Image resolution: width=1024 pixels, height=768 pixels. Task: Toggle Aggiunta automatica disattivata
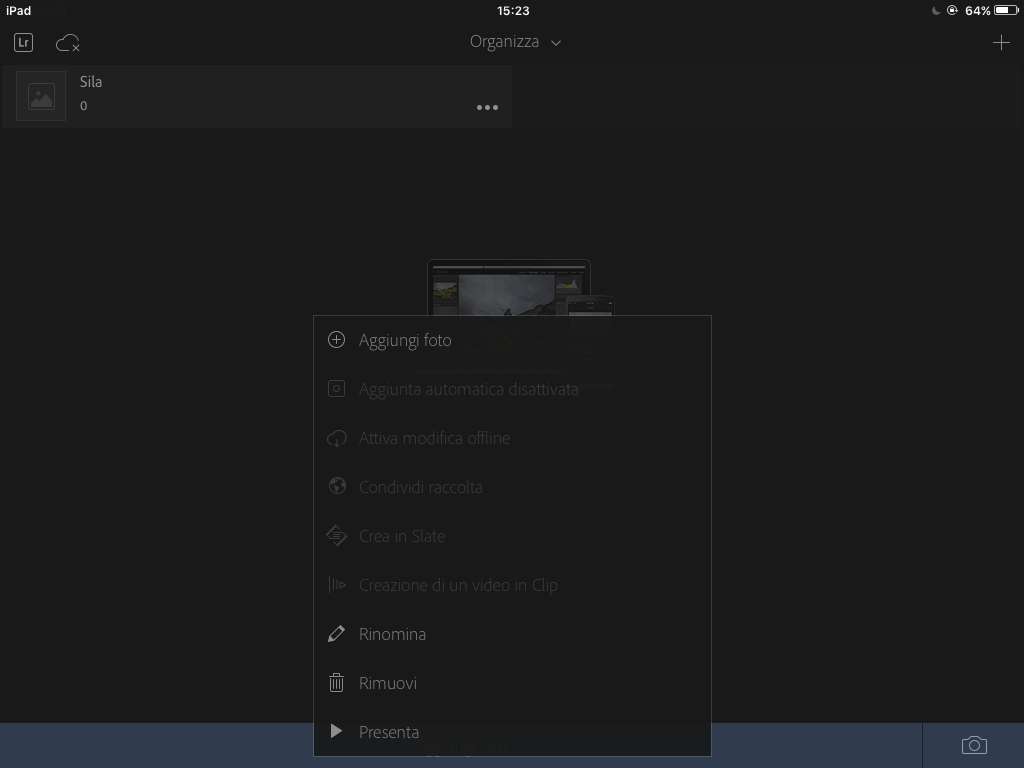[x=512, y=389]
